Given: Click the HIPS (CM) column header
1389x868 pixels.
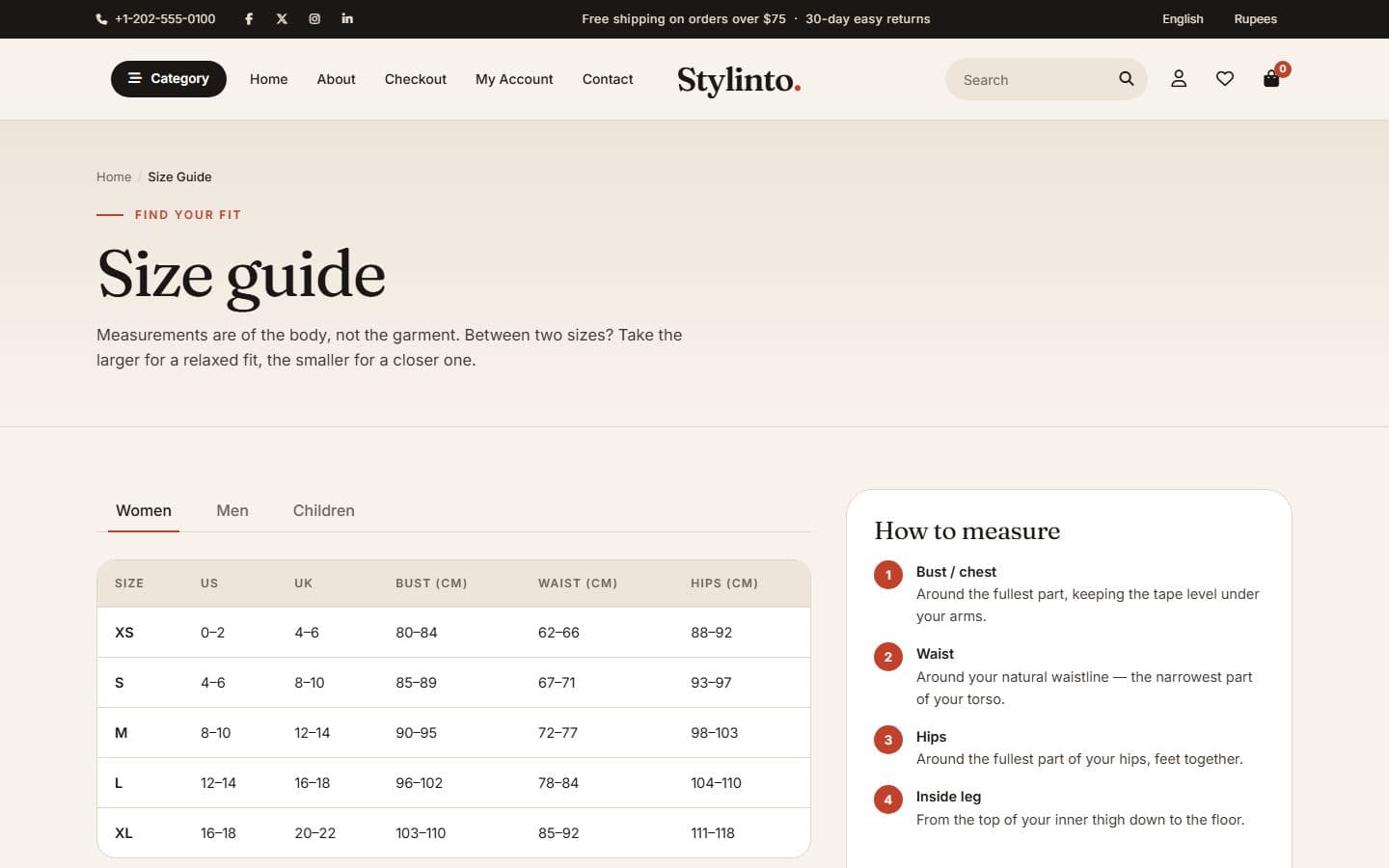Looking at the screenshot, I should (x=724, y=583).
